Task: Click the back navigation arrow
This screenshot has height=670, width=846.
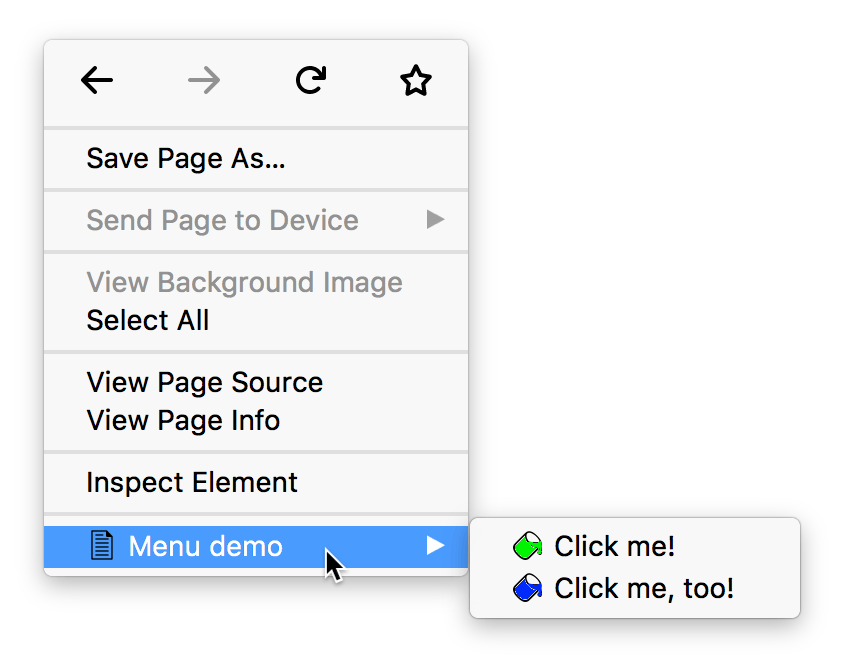Action: 97,81
